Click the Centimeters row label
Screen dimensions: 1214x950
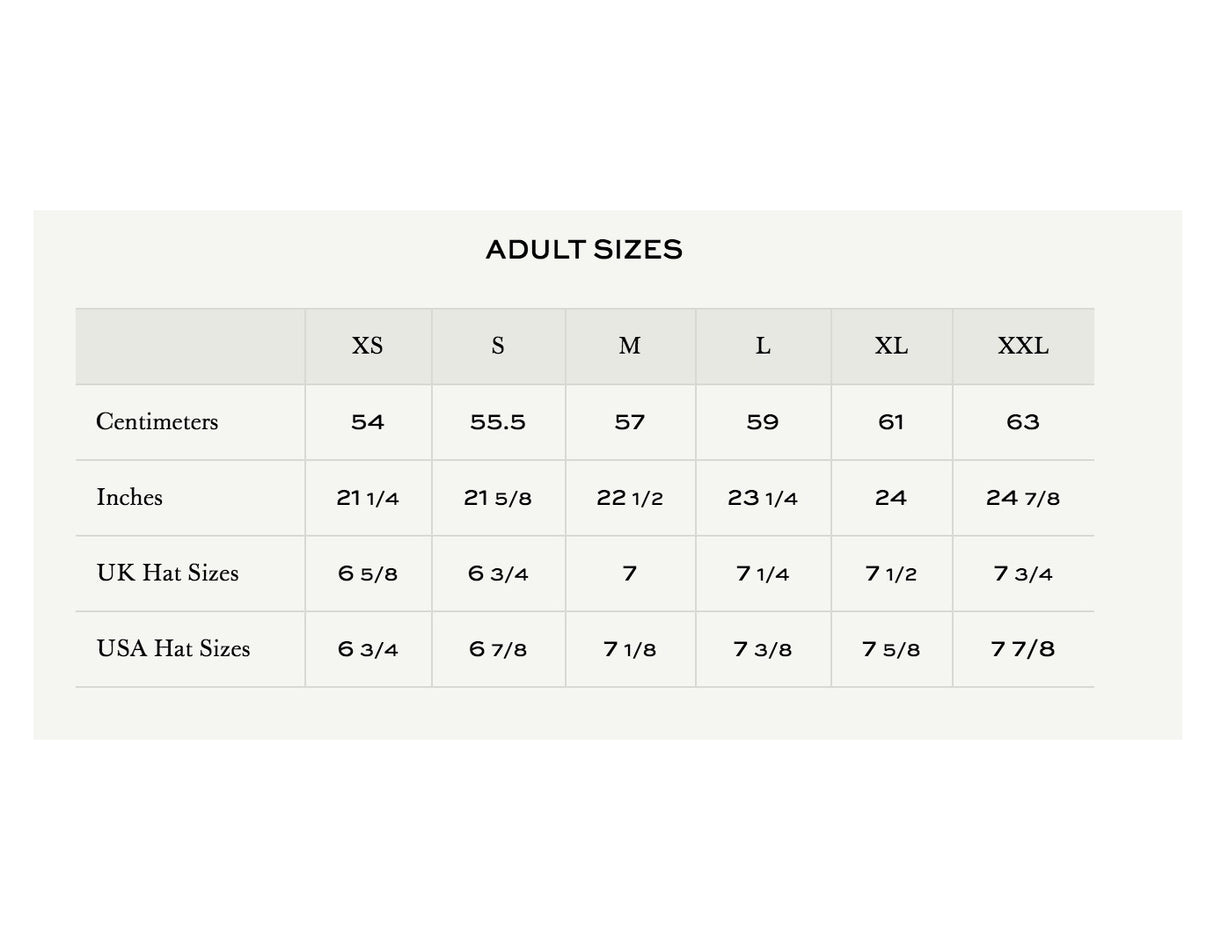point(157,422)
